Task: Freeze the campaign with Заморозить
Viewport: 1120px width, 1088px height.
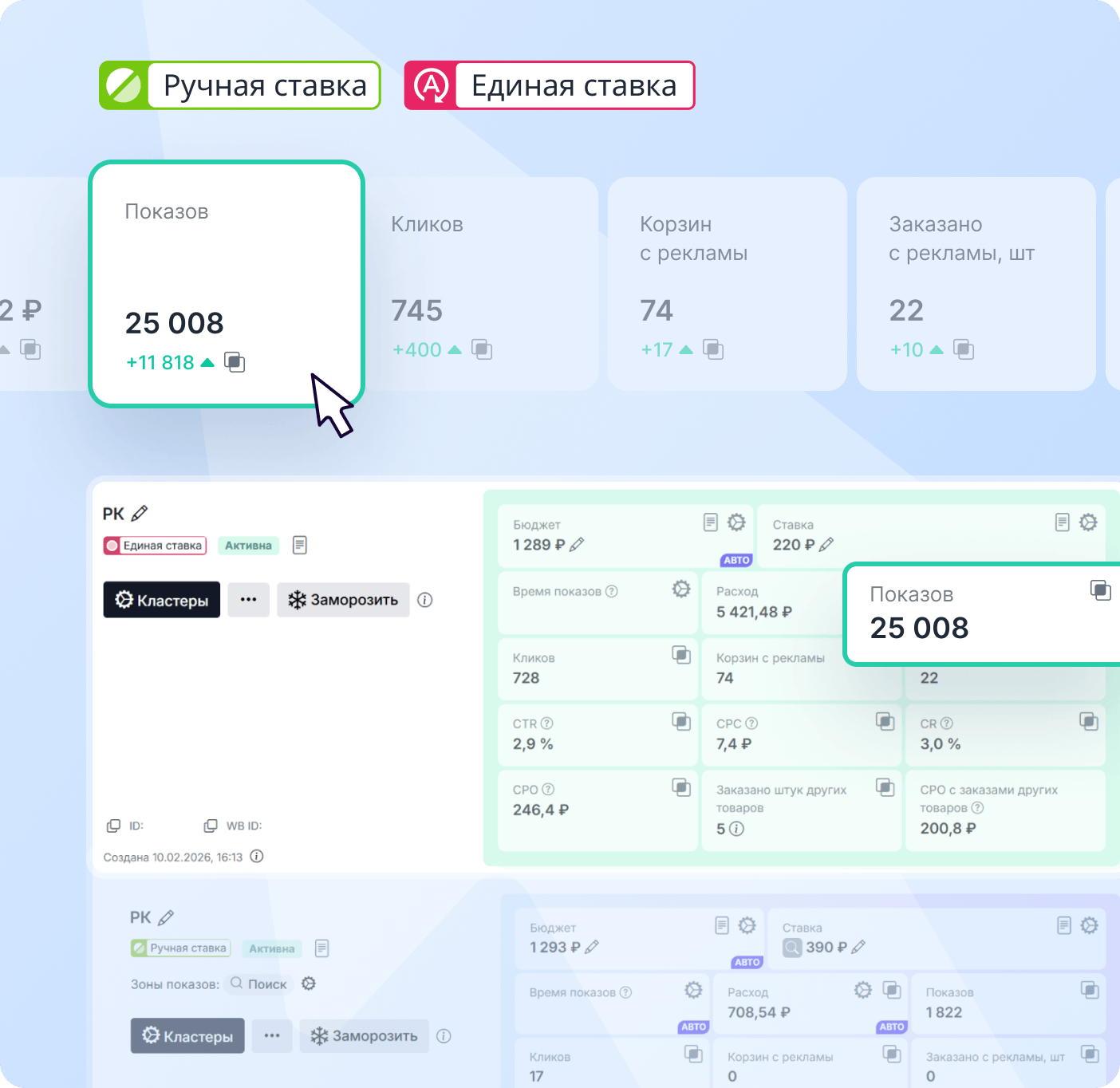Action: point(343,600)
